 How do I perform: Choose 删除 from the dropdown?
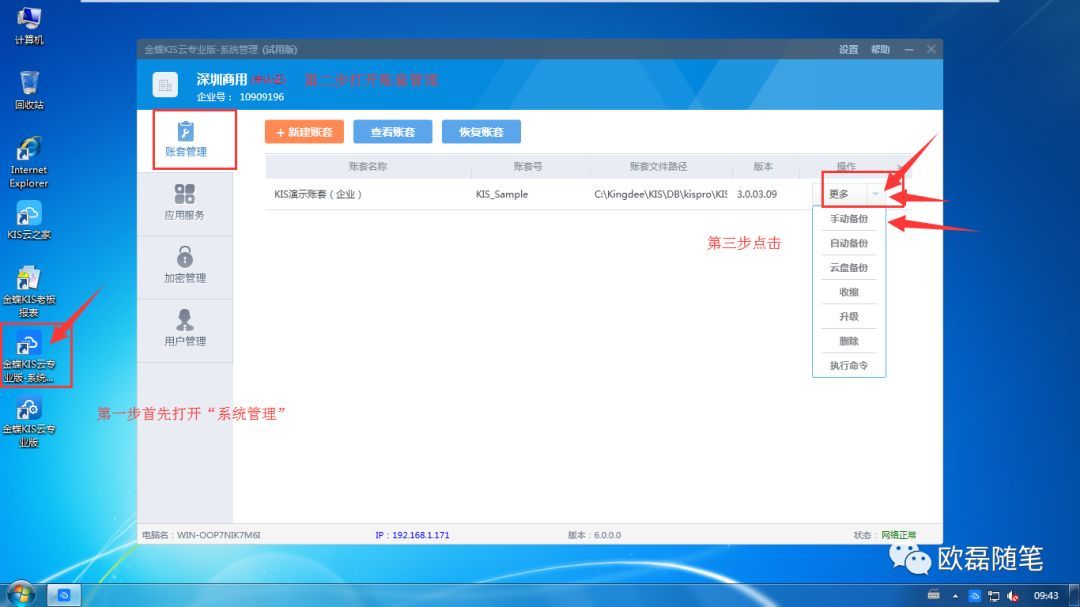849,341
